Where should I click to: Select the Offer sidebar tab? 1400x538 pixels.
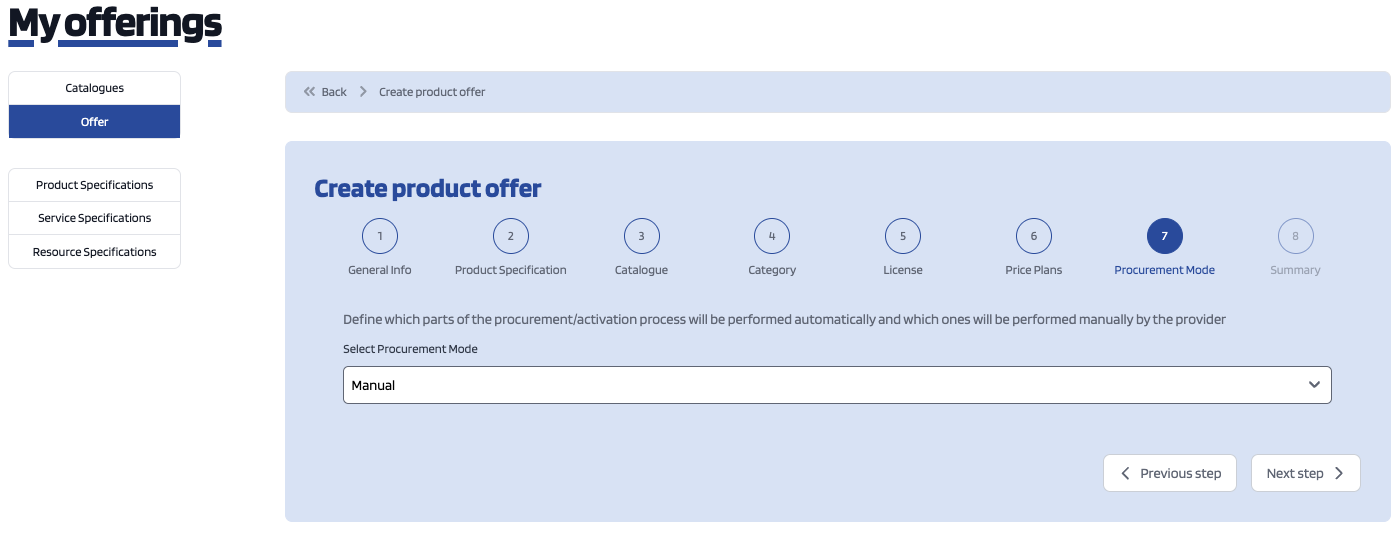point(95,122)
